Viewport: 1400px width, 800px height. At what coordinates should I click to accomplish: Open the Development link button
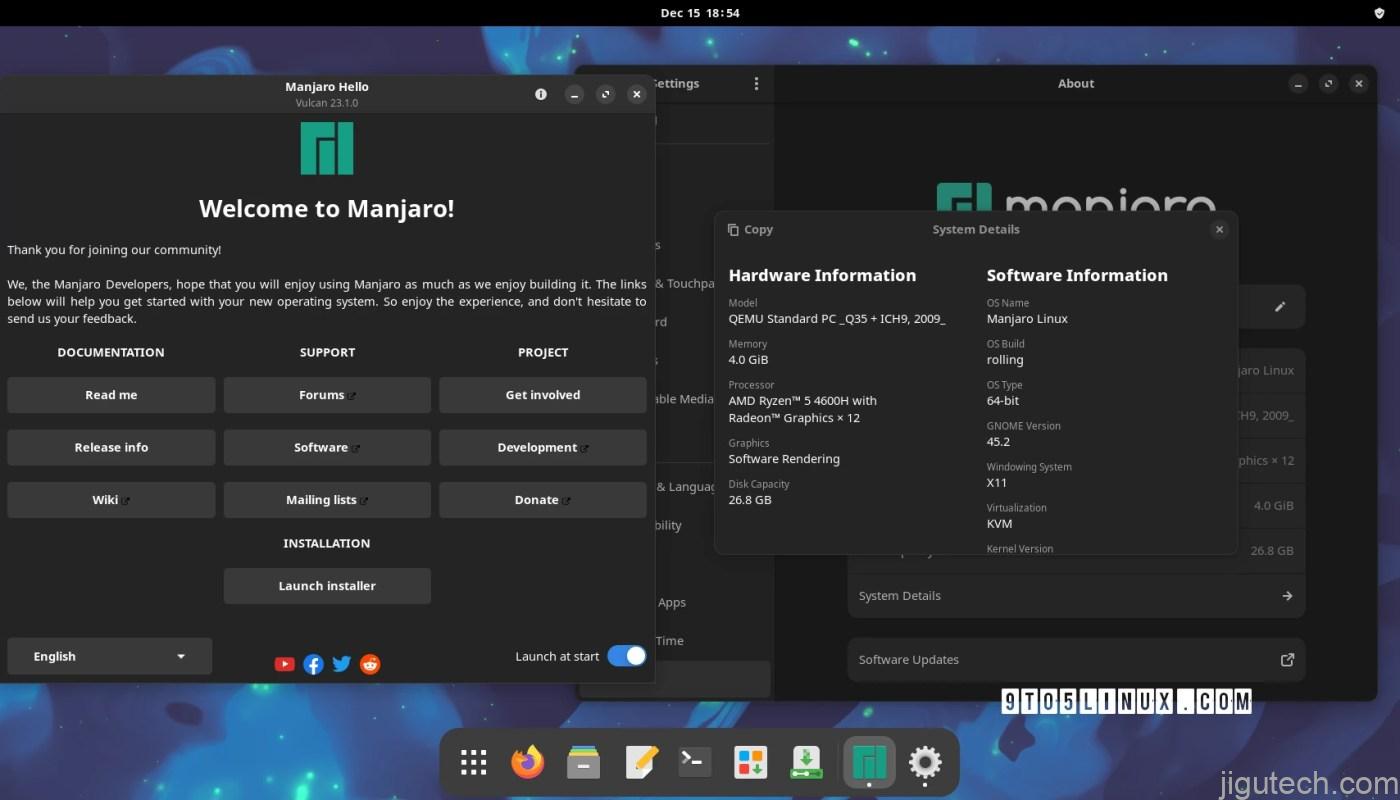point(543,447)
